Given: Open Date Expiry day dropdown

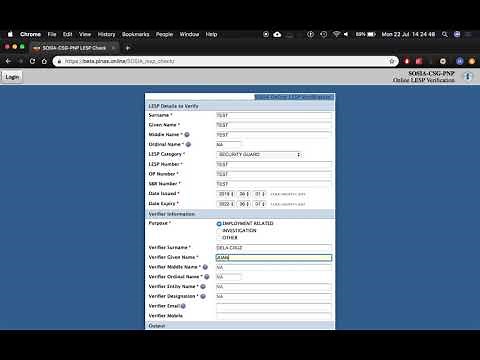Looking at the screenshot, I should pos(259,204).
